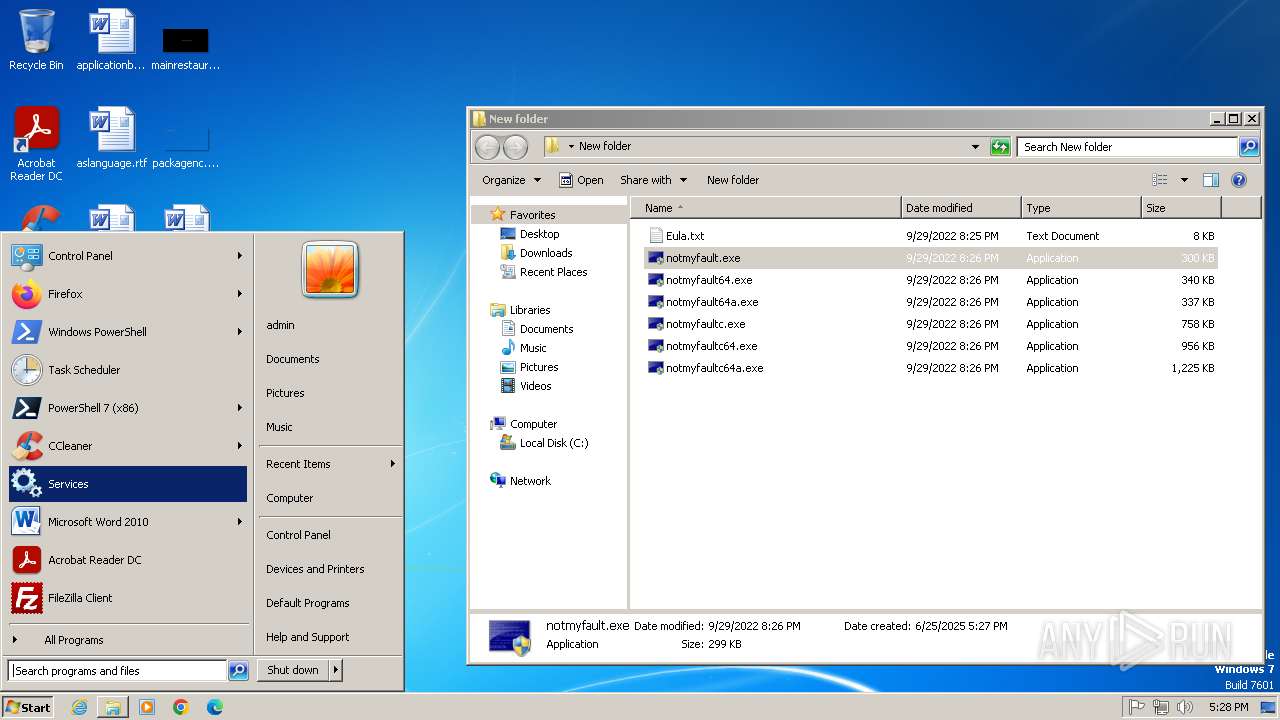Screen dimensions: 1280x720
Task: Select the mainrestaur... desktop icon
Action: (x=186, y=48)
